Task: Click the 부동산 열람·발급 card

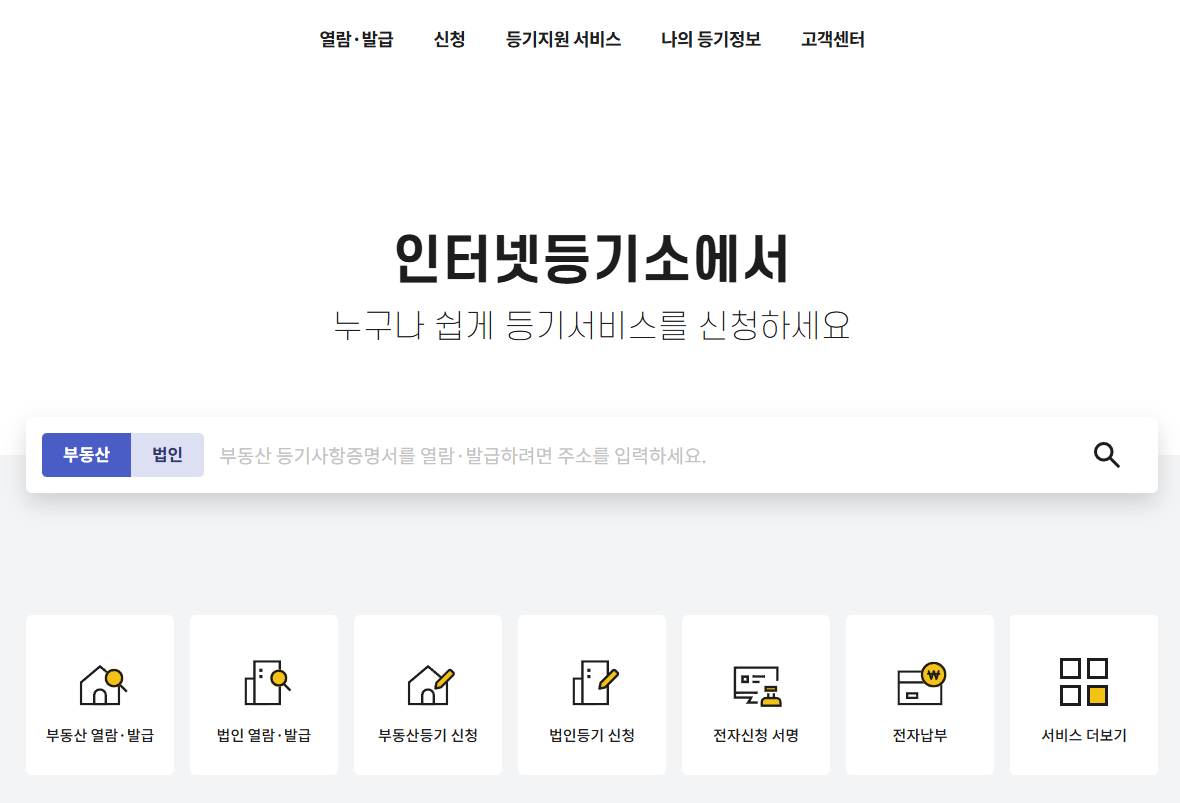Action: tap(99, 694)
